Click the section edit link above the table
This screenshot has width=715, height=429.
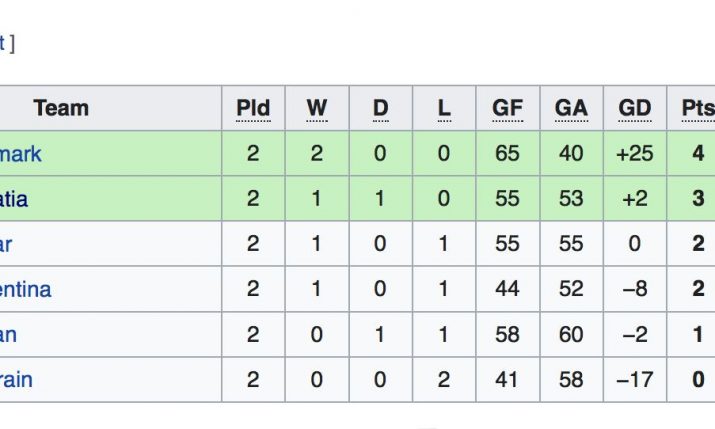pyautogui.click(x=3, y=43)
